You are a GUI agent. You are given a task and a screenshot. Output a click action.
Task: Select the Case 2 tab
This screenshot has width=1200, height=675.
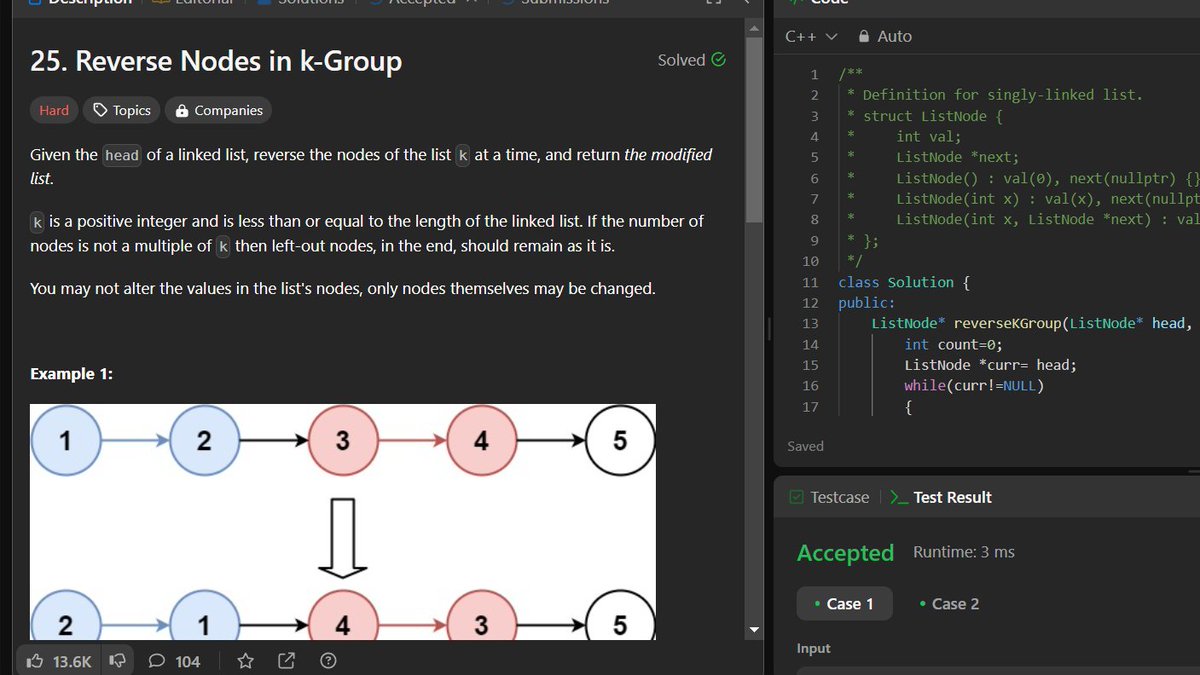point(949,604)
